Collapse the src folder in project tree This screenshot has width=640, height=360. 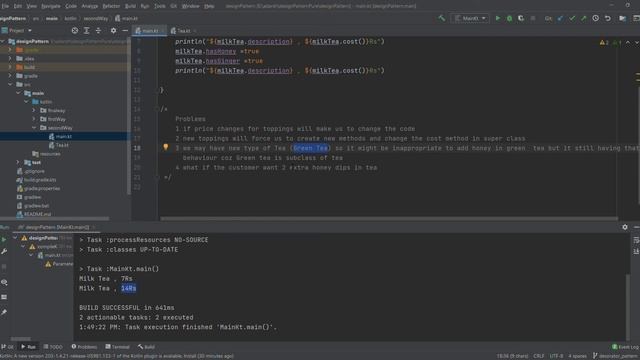click(x=11, y=84)
